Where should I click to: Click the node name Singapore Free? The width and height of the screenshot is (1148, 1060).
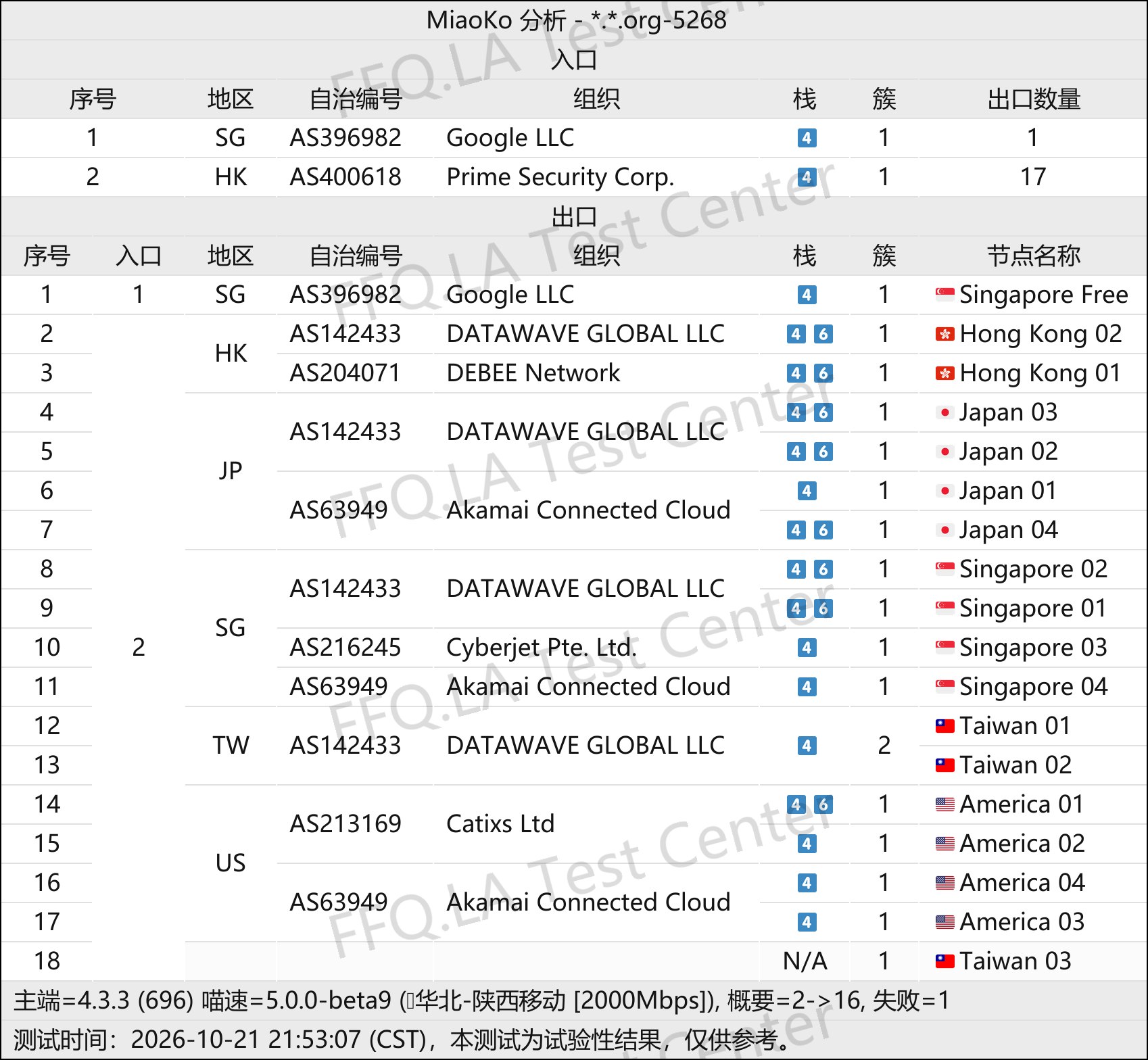(x=1044, y=295)
